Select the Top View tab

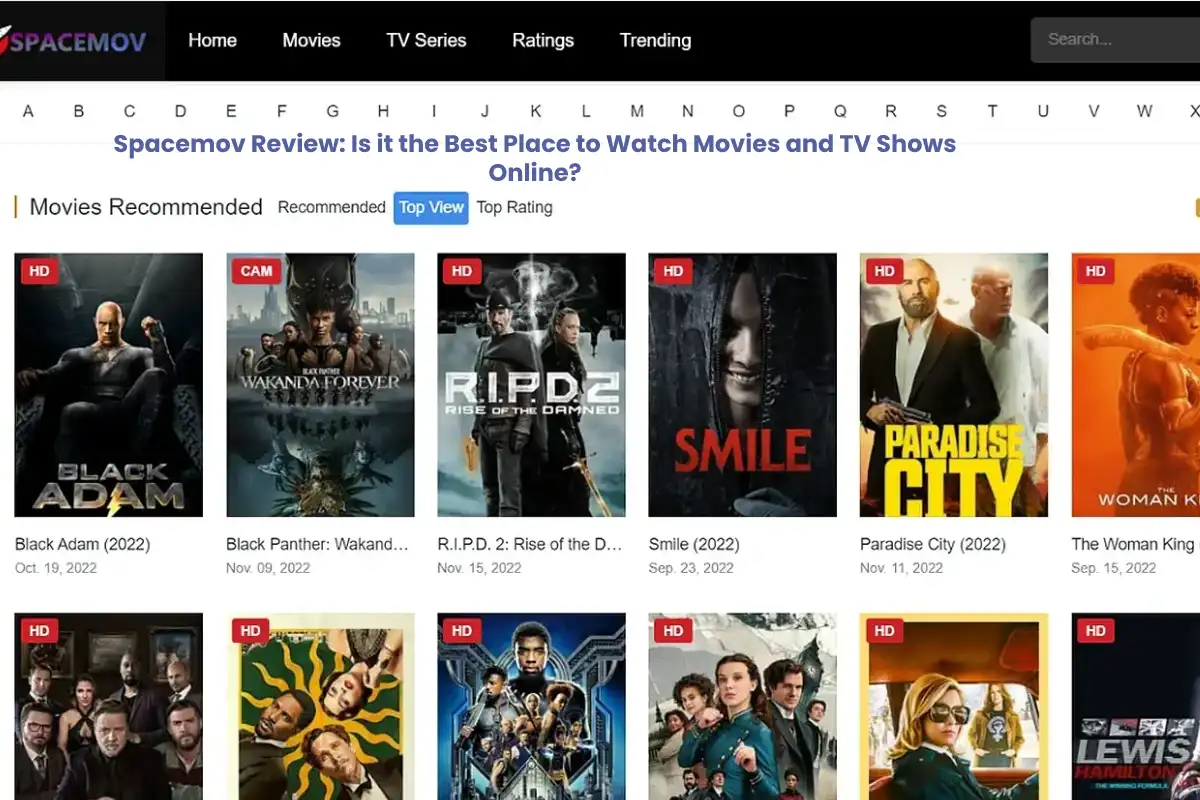tap(431, 208)
